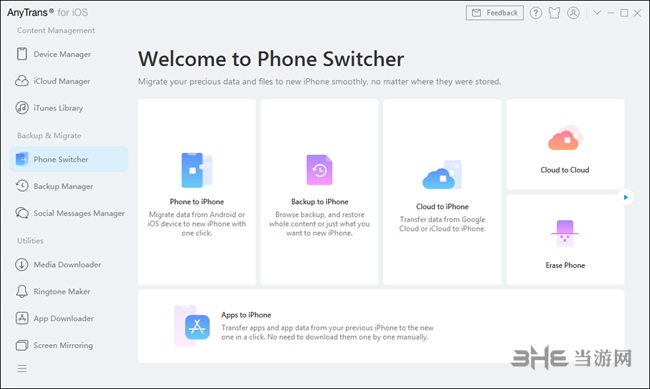Click the AnyTrans for iOS title
The width and height of the screenshot is (650, 389).
tap(47, 12)
